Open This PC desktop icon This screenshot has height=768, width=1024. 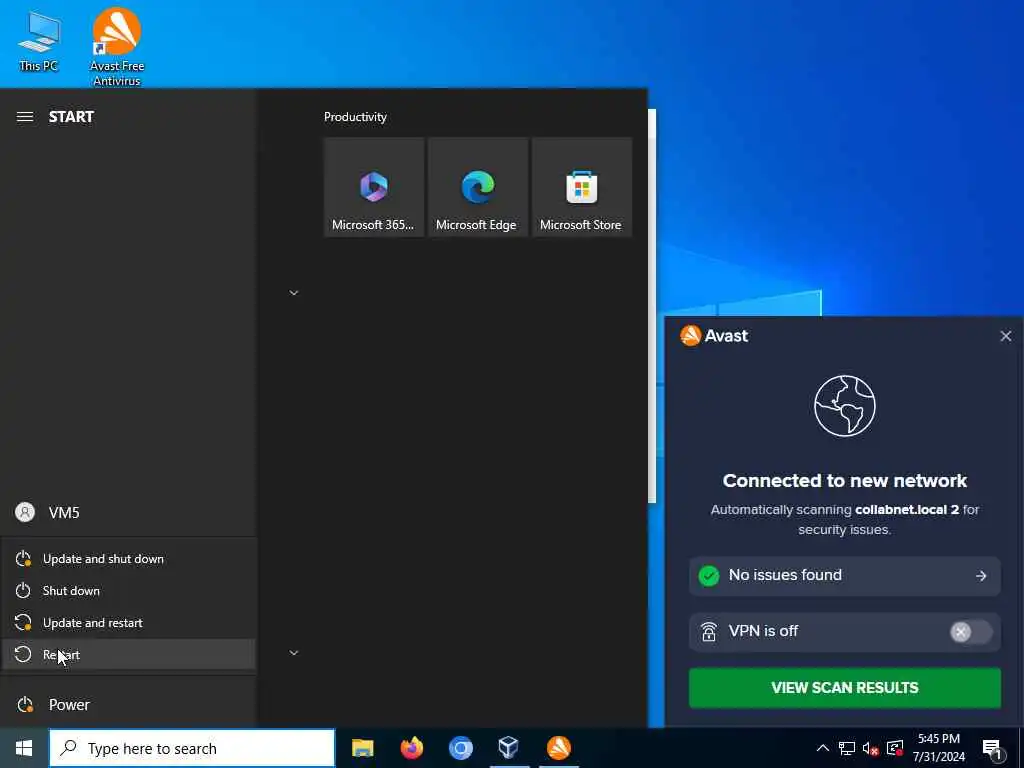point(39,42)
